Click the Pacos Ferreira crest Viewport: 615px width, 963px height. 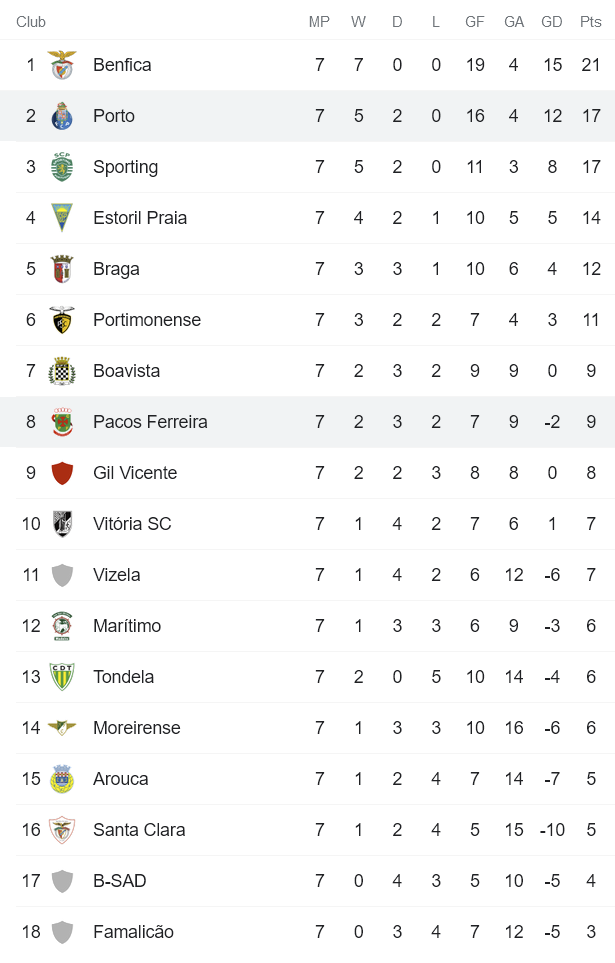tap(62, 422)
